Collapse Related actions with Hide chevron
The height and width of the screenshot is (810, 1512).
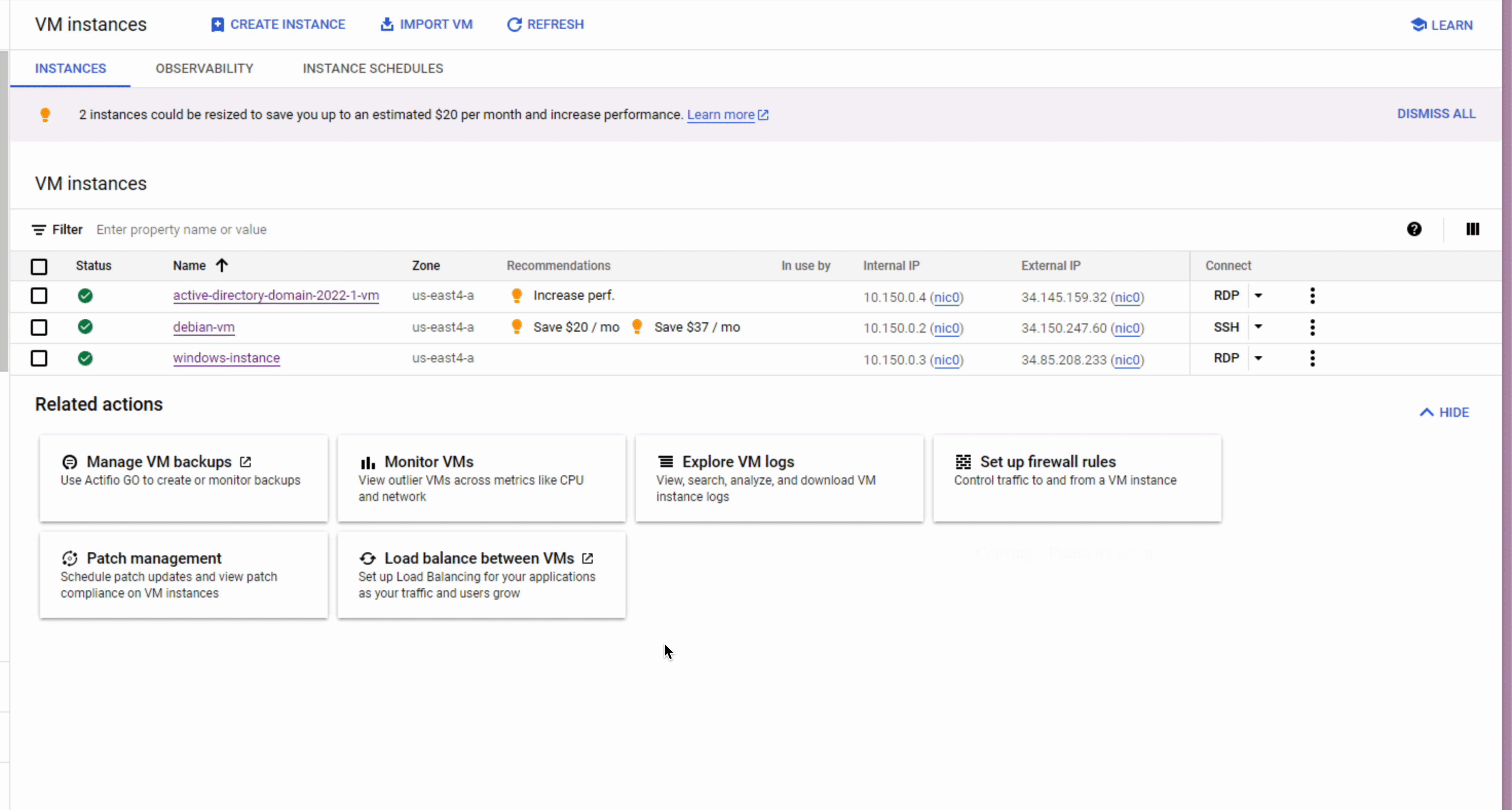[1426, 412]
